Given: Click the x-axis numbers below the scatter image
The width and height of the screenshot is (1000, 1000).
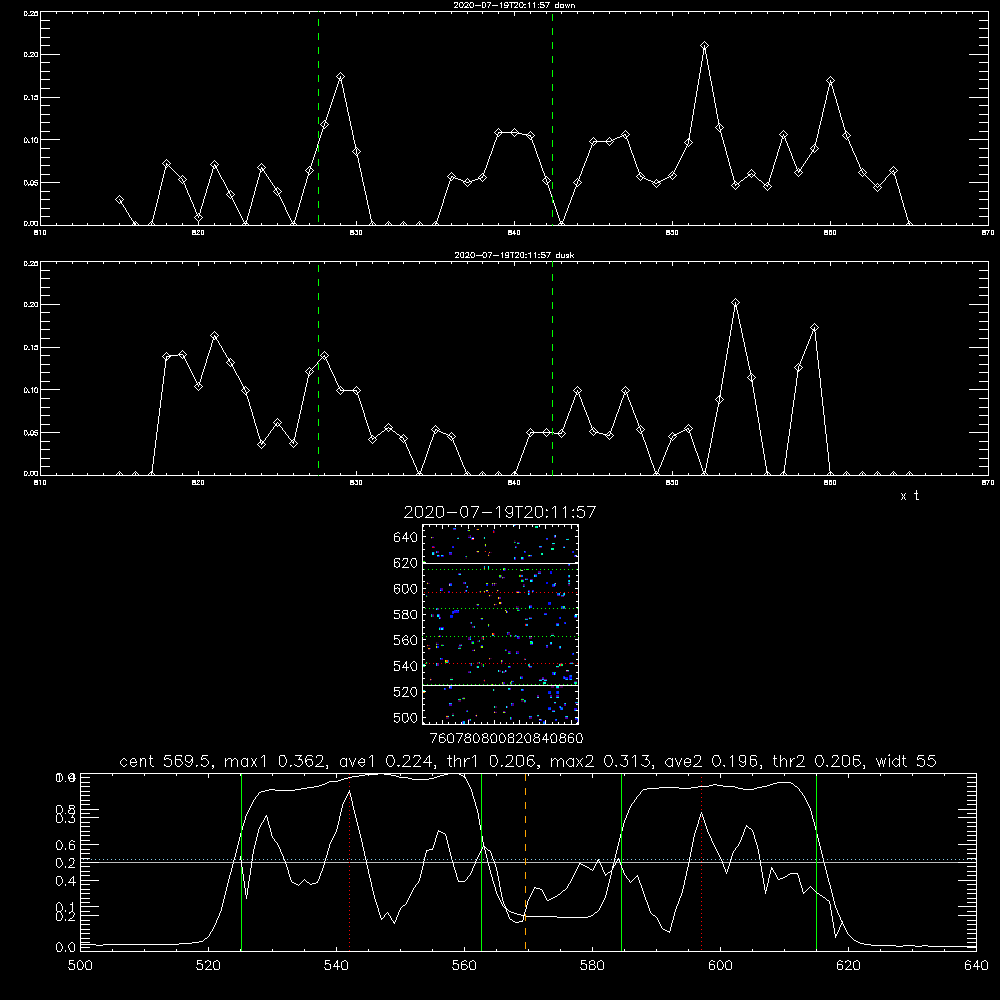Looking at the screenshot, I should click(506, 739).
